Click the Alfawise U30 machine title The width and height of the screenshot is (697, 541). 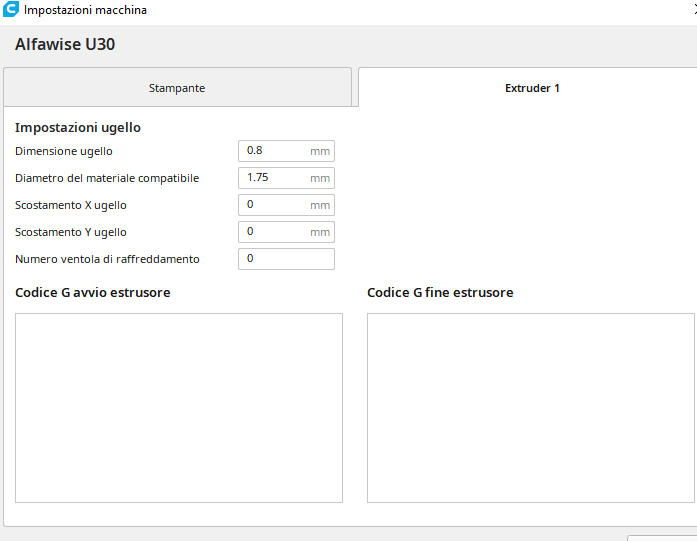pyautogui.click(x=65, y=45)
